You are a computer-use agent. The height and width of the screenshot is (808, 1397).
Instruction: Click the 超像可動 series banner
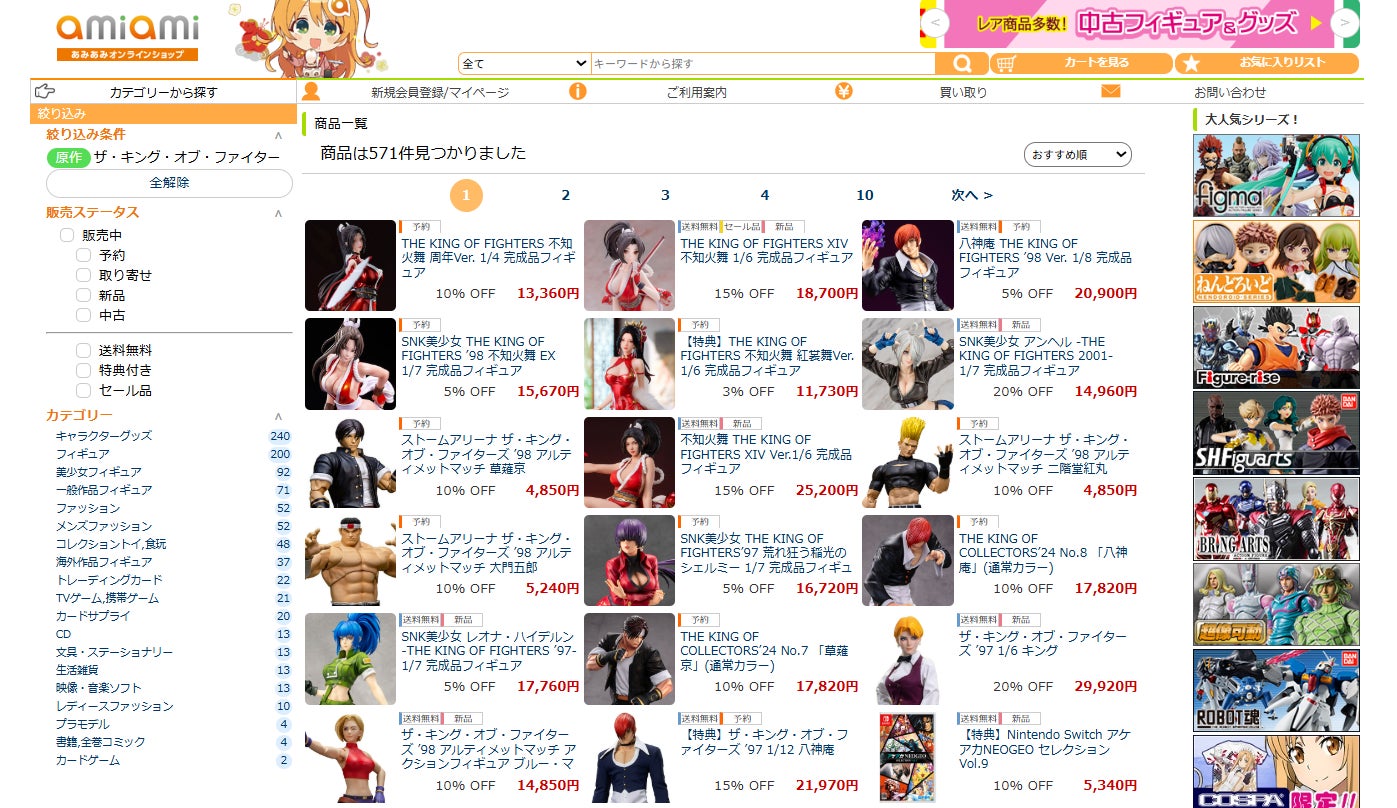(1276, 605)
